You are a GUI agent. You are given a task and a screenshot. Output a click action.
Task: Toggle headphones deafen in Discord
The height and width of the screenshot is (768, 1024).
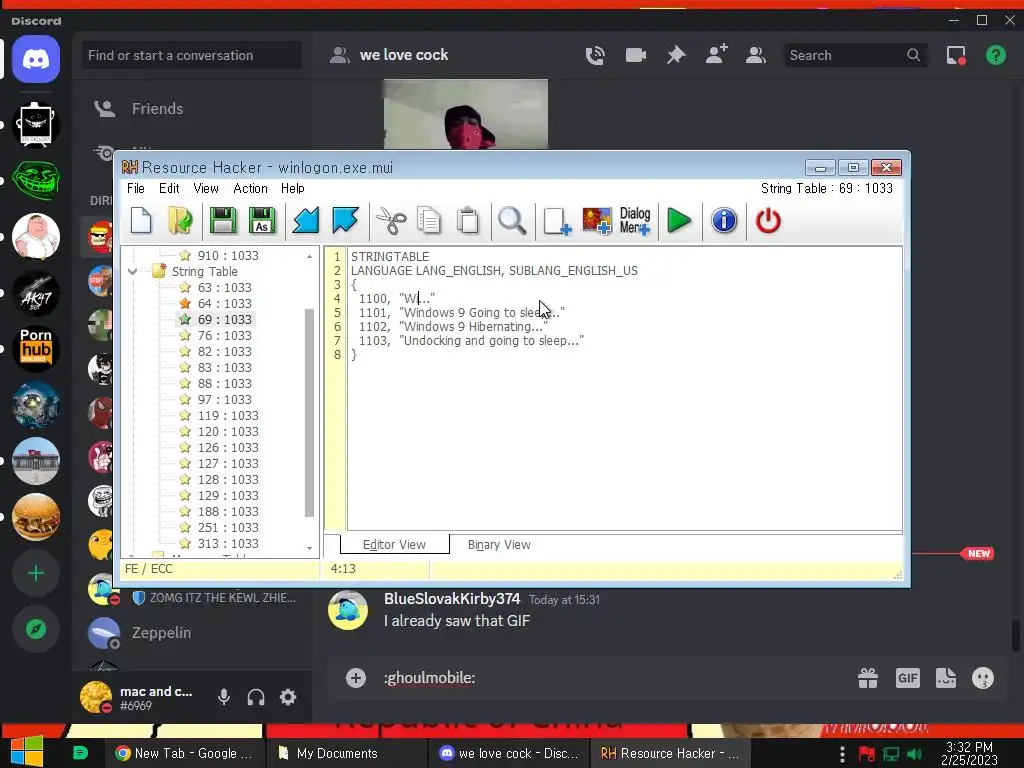click(x=256, y=697)
